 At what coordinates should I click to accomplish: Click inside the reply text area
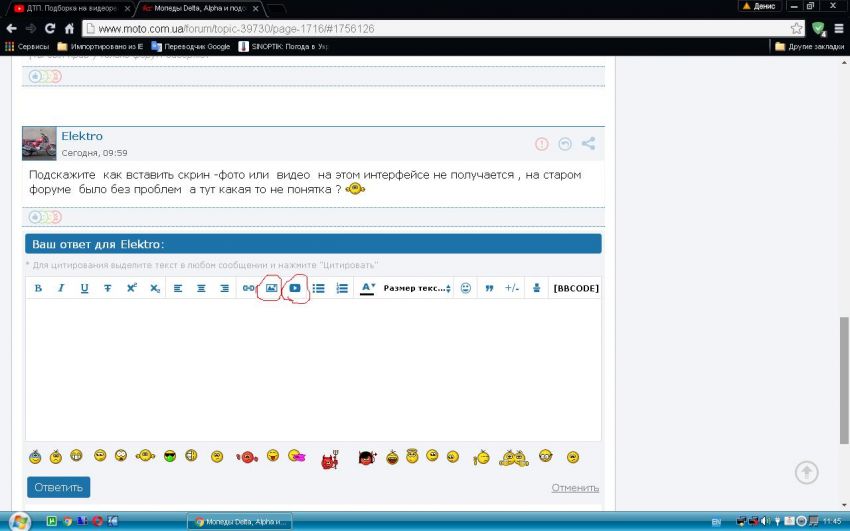(x=313, y=370)
